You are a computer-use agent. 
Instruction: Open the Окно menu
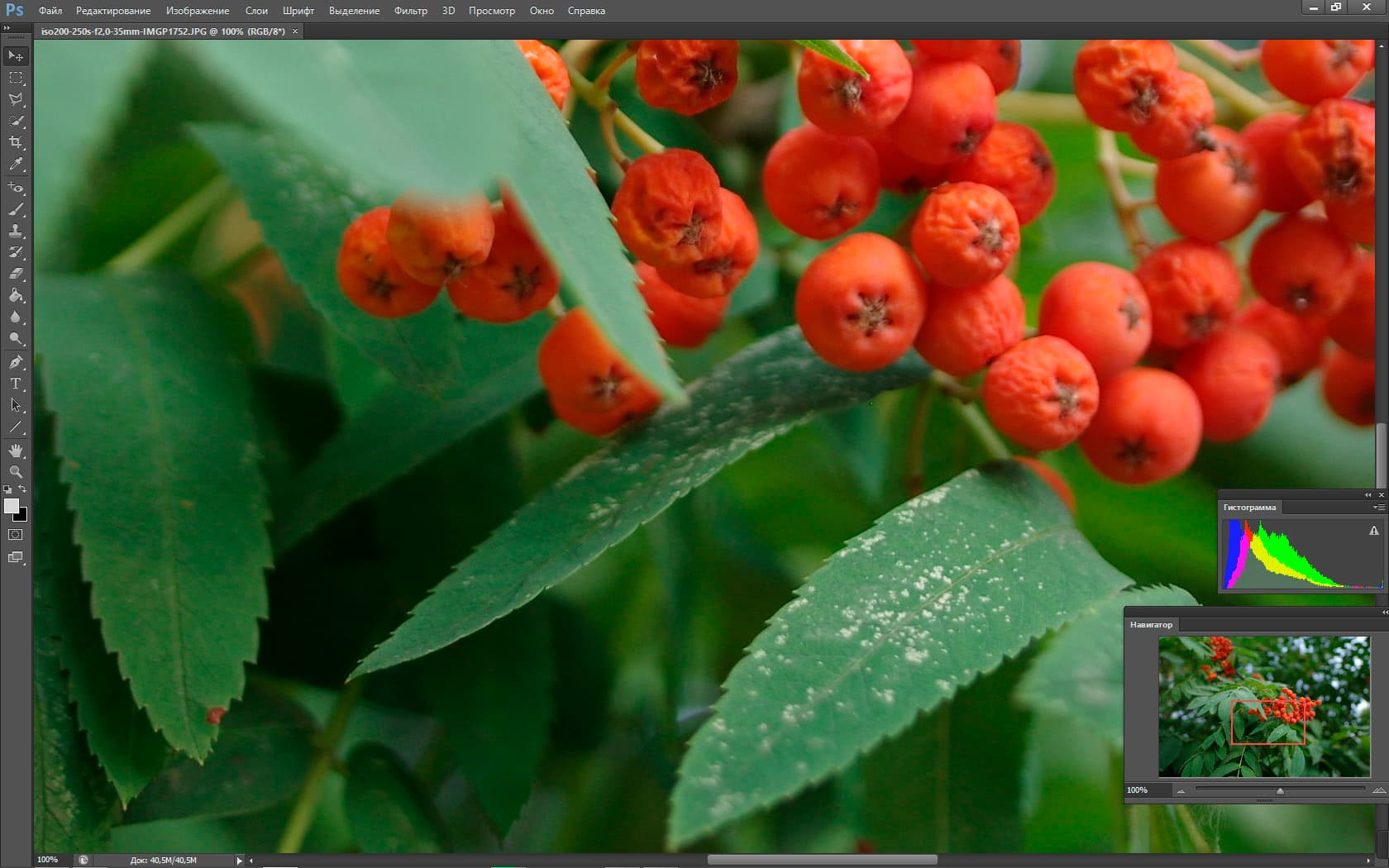coord(542,11)
